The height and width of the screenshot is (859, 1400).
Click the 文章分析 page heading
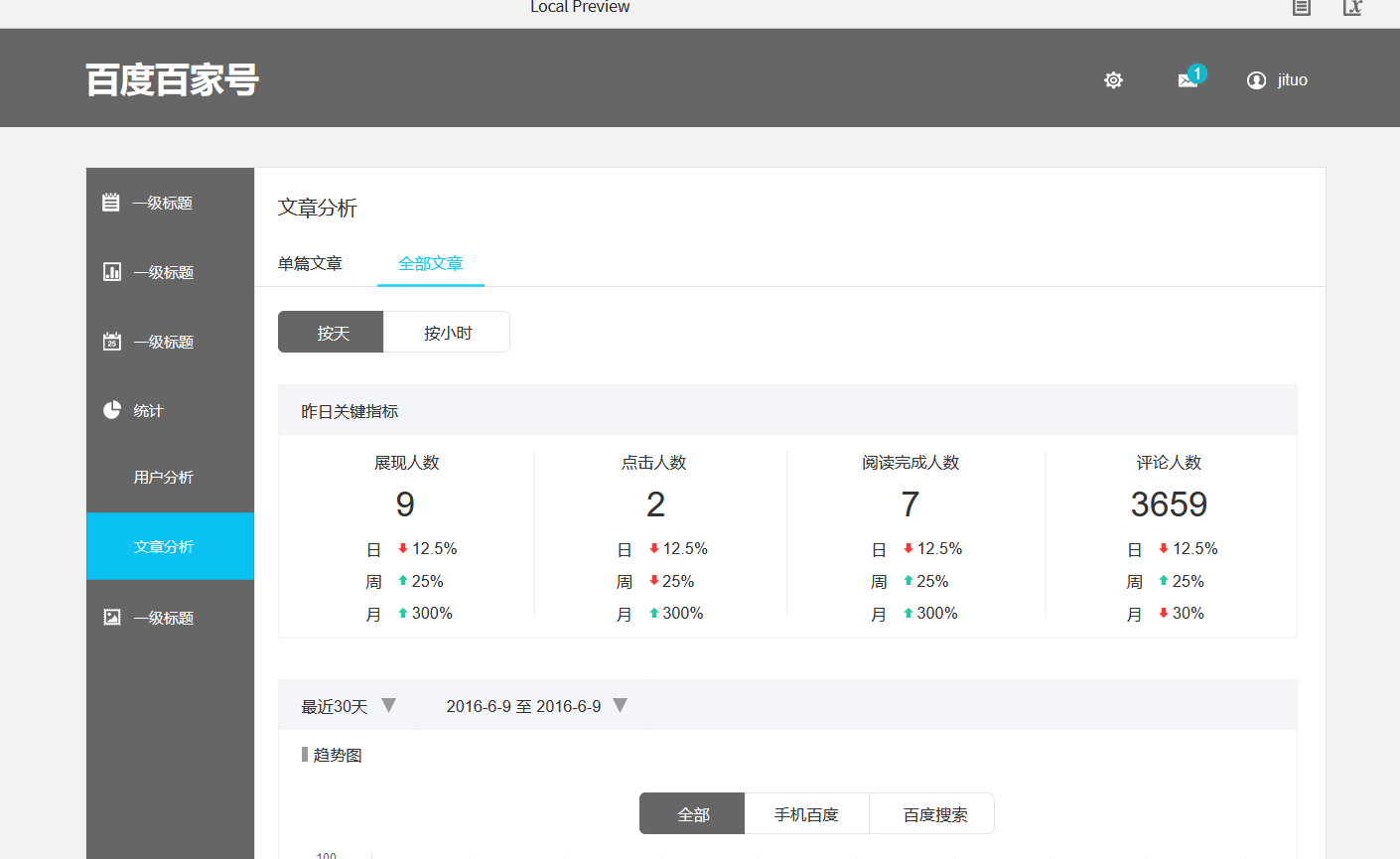coord(318,208)
